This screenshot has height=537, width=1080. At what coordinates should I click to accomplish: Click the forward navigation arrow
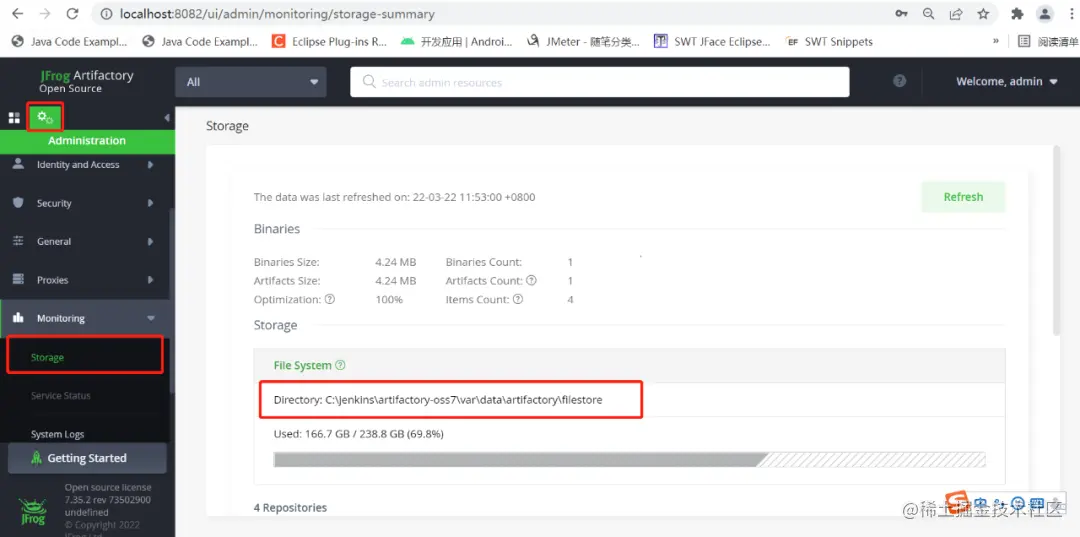(45, 14)
